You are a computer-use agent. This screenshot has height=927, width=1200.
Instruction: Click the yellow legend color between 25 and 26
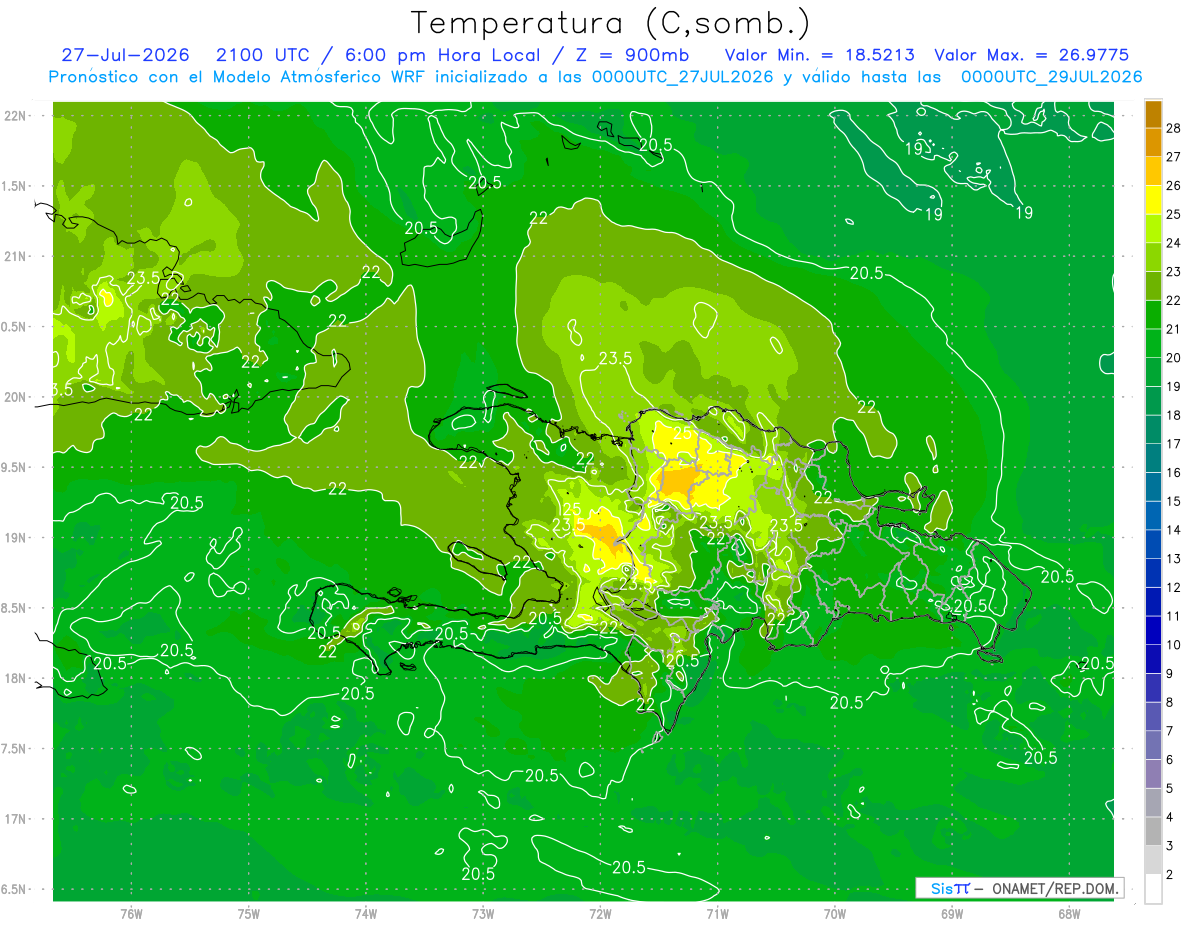point(1153,200)
